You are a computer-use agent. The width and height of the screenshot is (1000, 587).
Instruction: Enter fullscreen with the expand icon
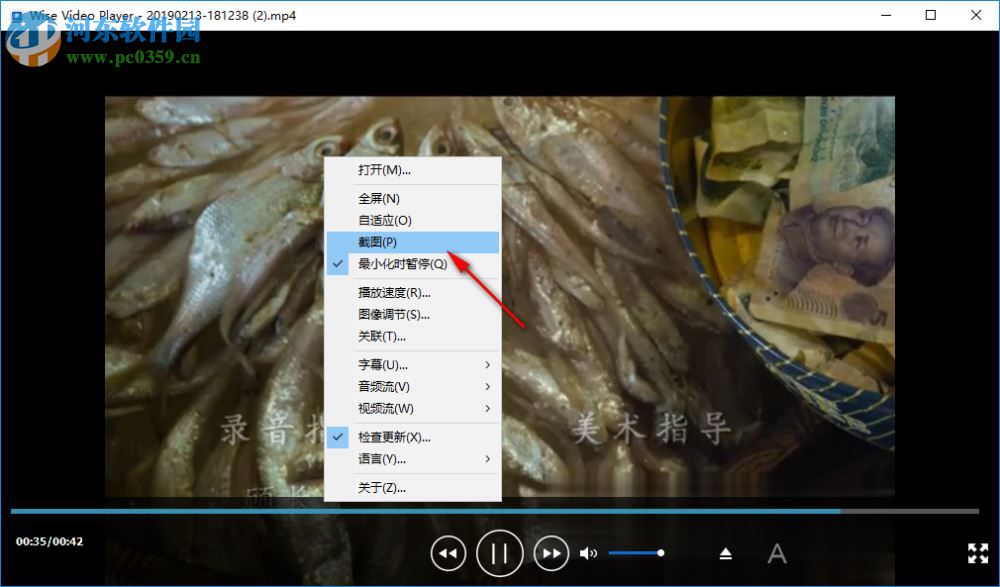(x=978, y=553)
